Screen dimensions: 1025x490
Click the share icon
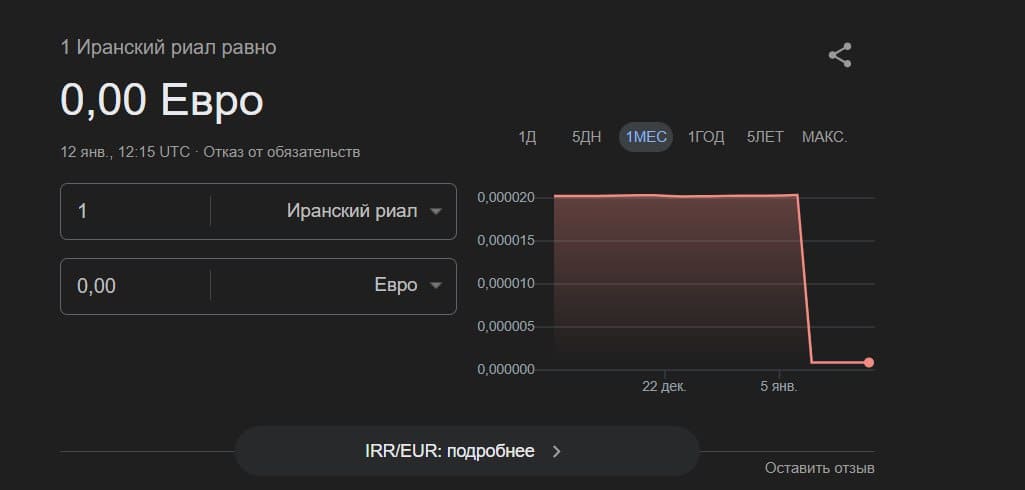840,56
